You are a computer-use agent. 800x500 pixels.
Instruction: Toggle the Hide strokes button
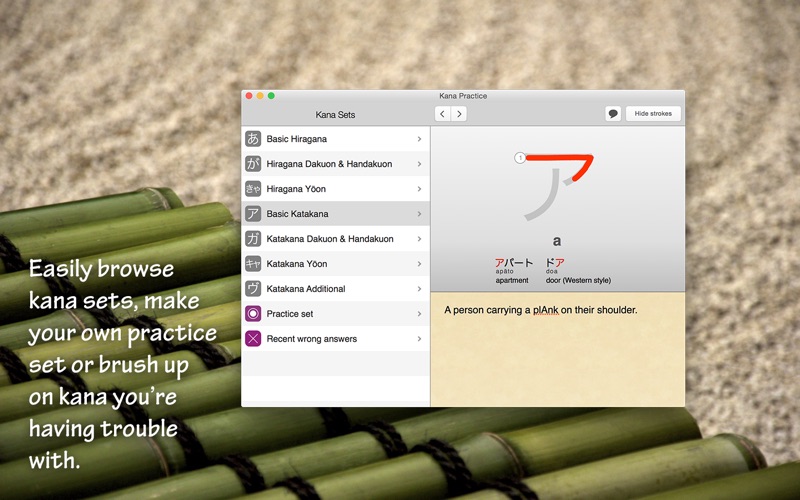[x=653, y=114]
